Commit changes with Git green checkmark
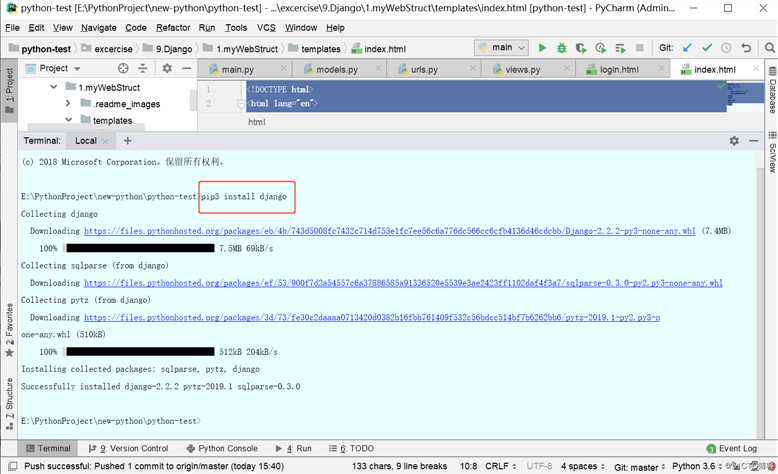This screenshot has width=778, height=474. coord(707,48)
